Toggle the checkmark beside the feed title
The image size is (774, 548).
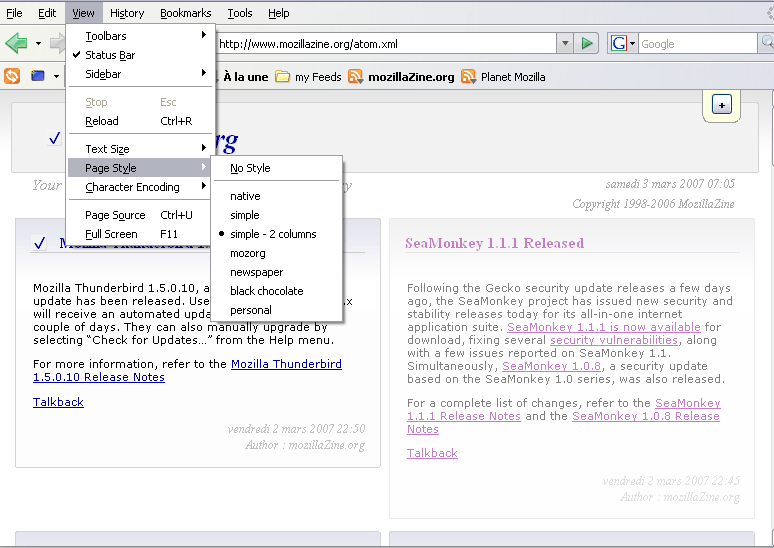tap(54, 138)
